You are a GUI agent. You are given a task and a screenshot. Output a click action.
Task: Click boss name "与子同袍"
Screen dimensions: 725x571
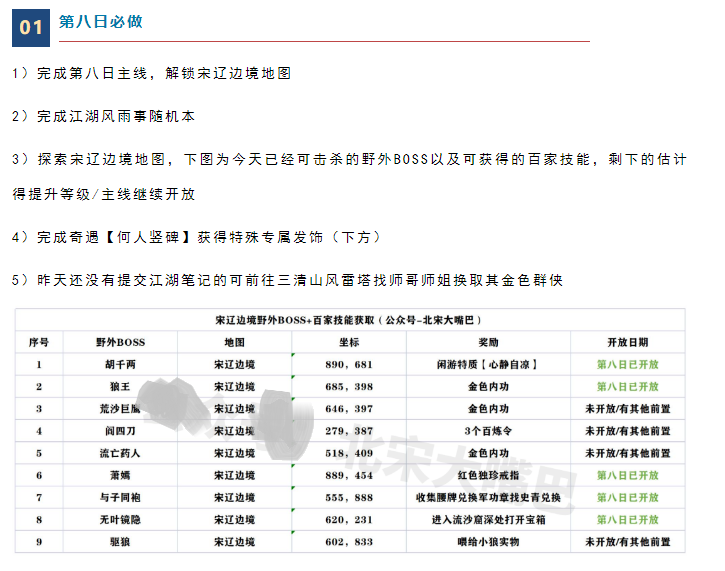point(120,497)
